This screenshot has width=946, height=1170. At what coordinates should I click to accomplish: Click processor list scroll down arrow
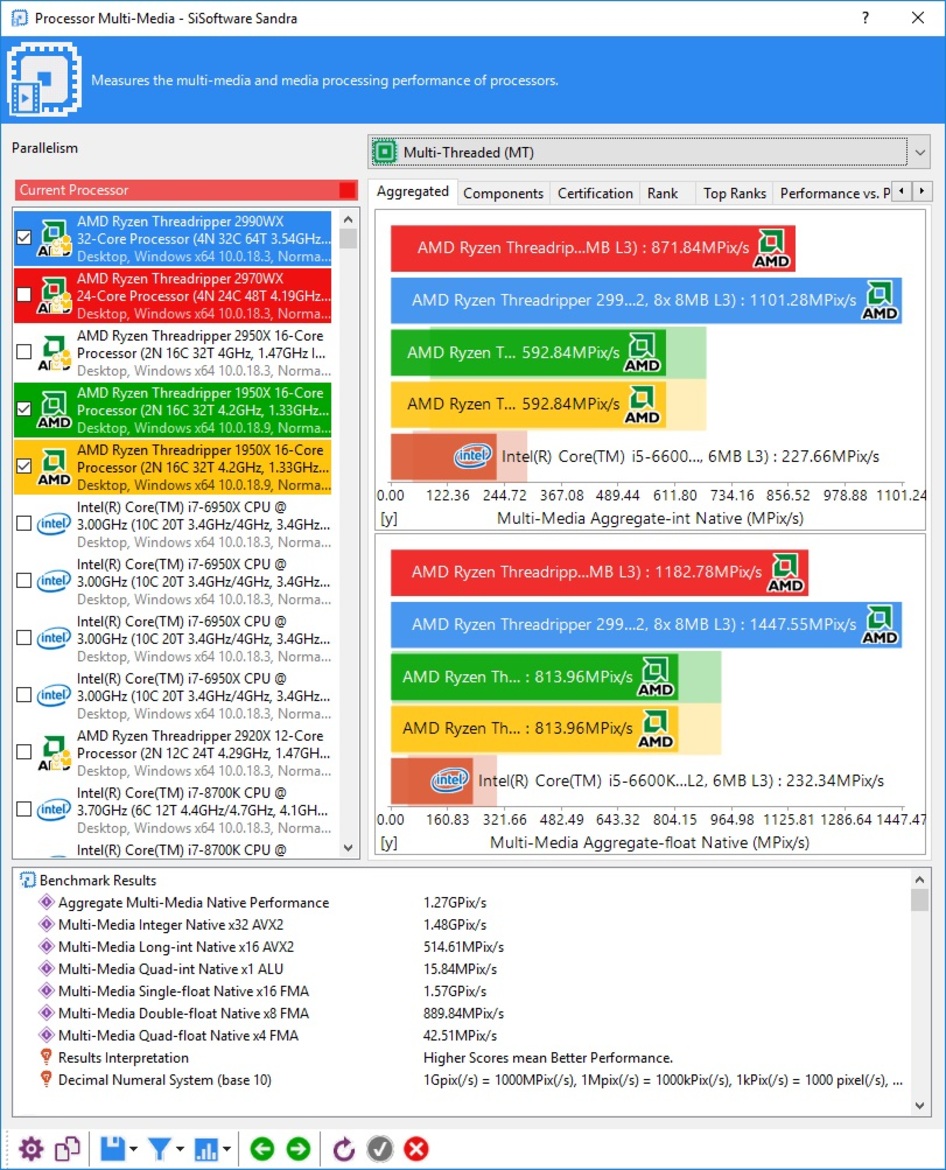point(348,848)
